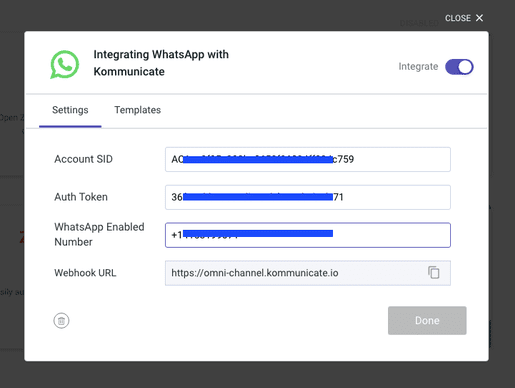Screen dimensions: 515x388
Task: Switch to the Templates tab
Action: pyautogui.click(x=138, y=110)
